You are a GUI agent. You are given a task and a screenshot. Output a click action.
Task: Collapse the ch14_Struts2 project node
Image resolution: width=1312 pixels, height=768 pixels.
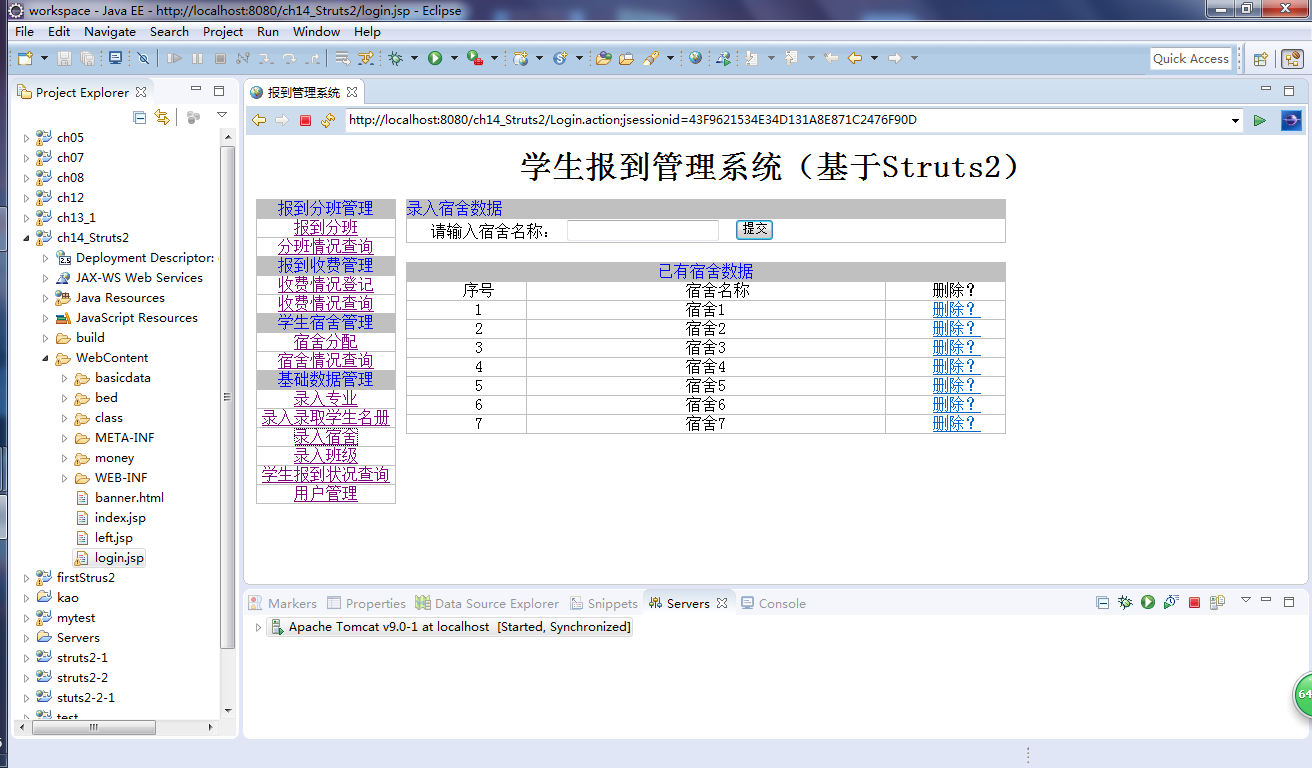coord(27,238)
